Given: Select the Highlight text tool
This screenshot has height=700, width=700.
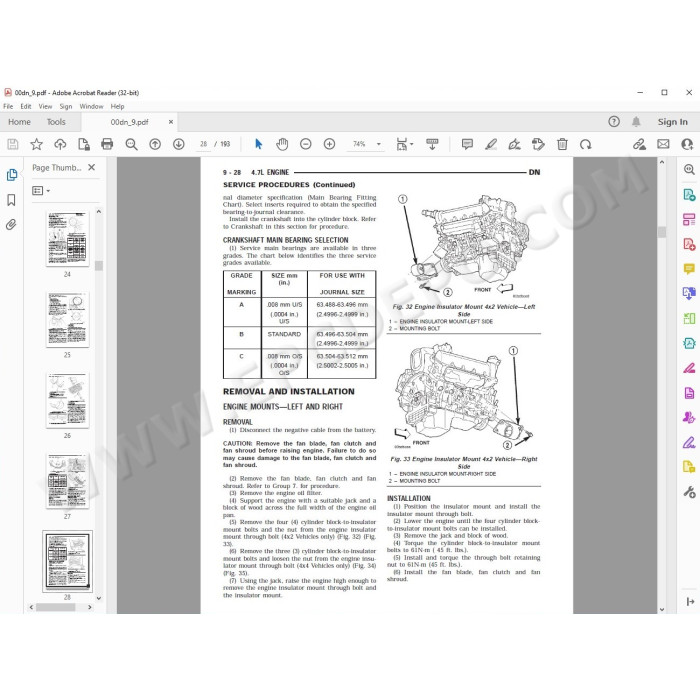Looking at the screenshot, I should pos(491,144).
